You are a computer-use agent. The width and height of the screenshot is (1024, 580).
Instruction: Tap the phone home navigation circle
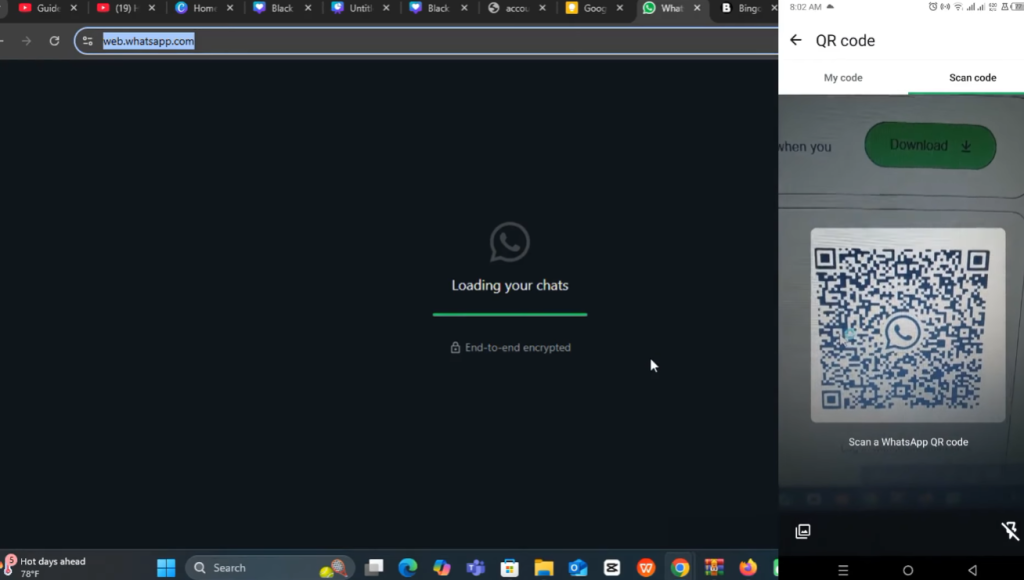[x=908, y=570]
